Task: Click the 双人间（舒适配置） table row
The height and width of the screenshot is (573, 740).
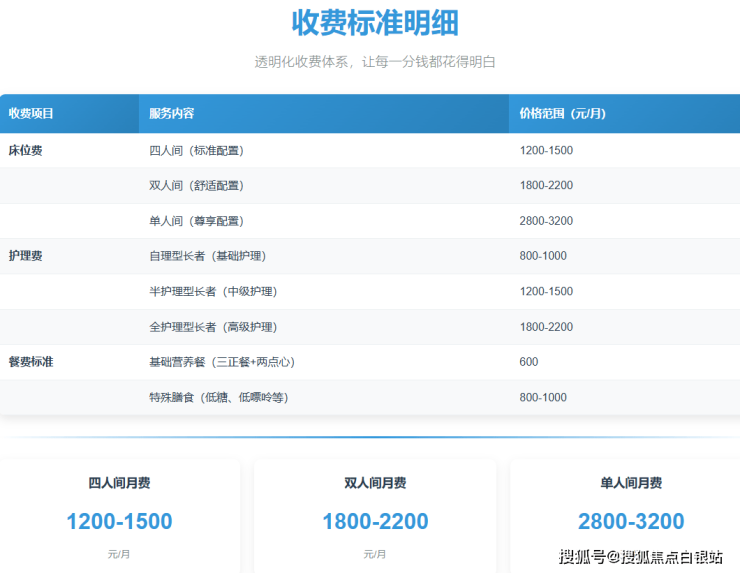Action: (x=196, y=186)
